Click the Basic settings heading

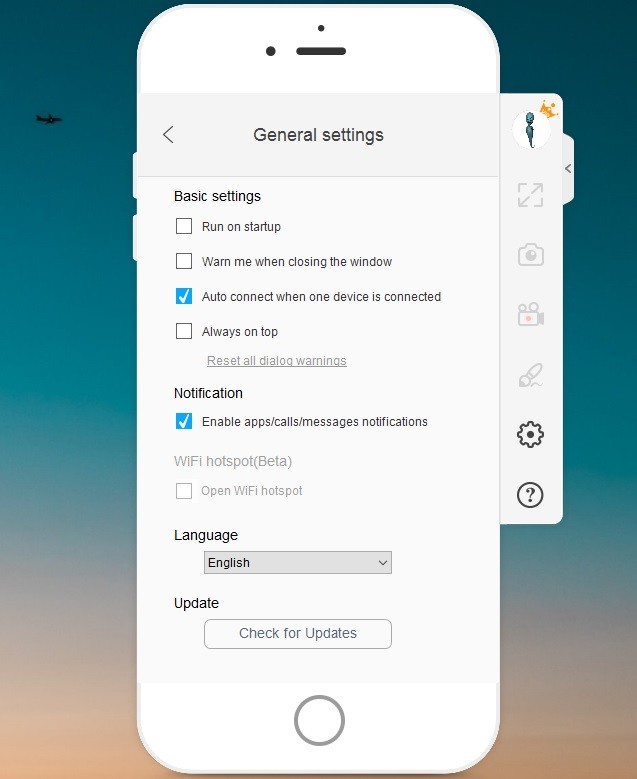pyautogui.click(x=217, y=196)
